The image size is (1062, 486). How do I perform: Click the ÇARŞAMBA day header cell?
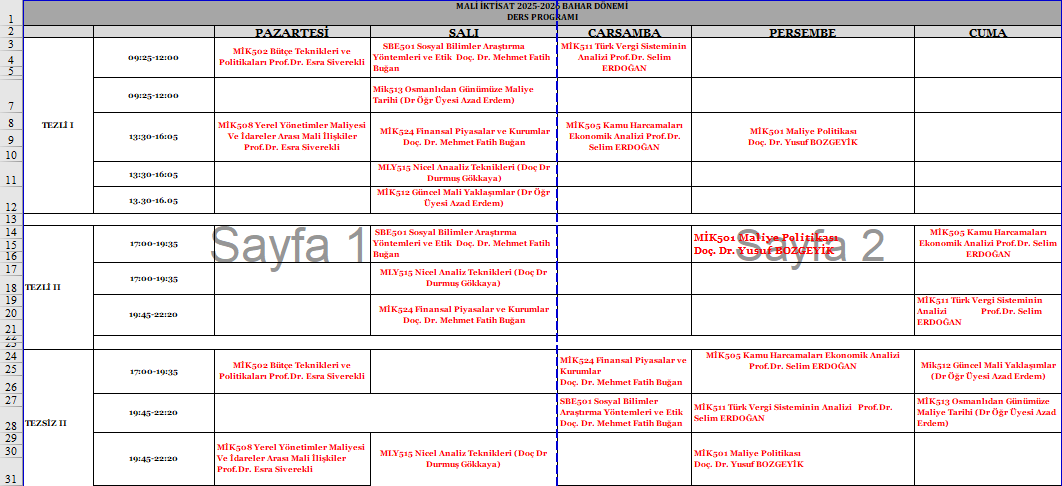623,32
